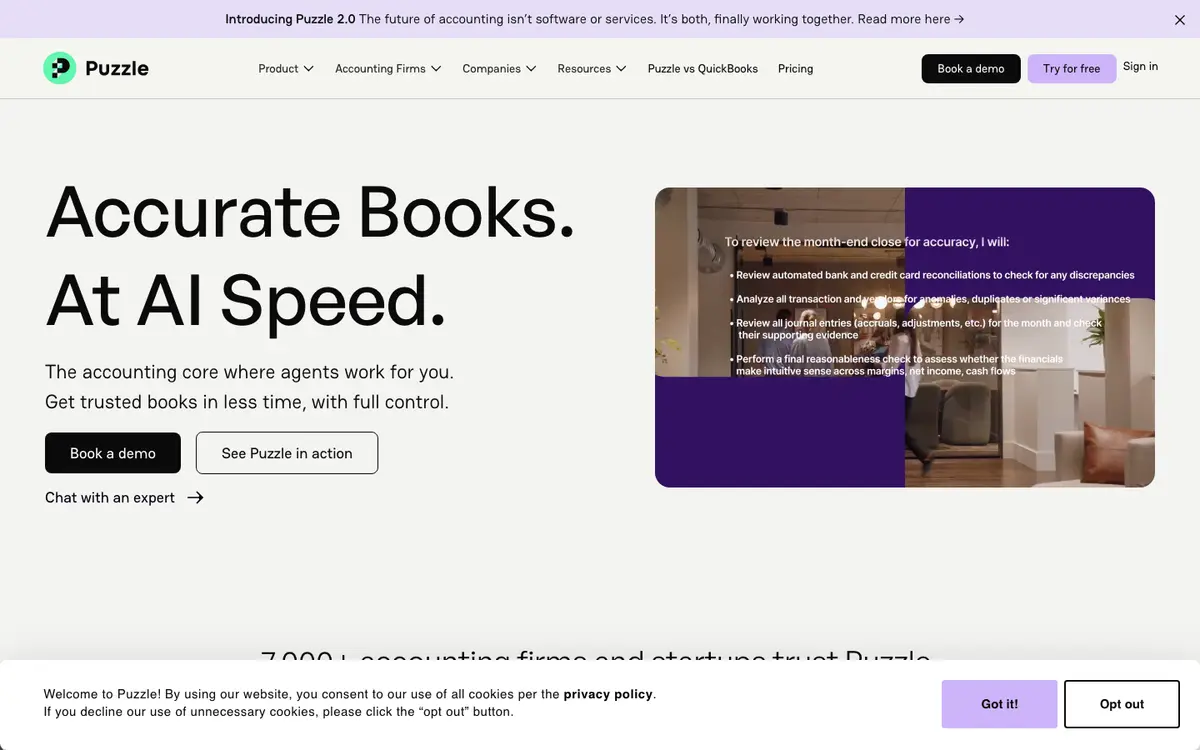This screenshot has height=750, width=1200.
Task: Open the privacy policy link
Action: tap(608, 694)
